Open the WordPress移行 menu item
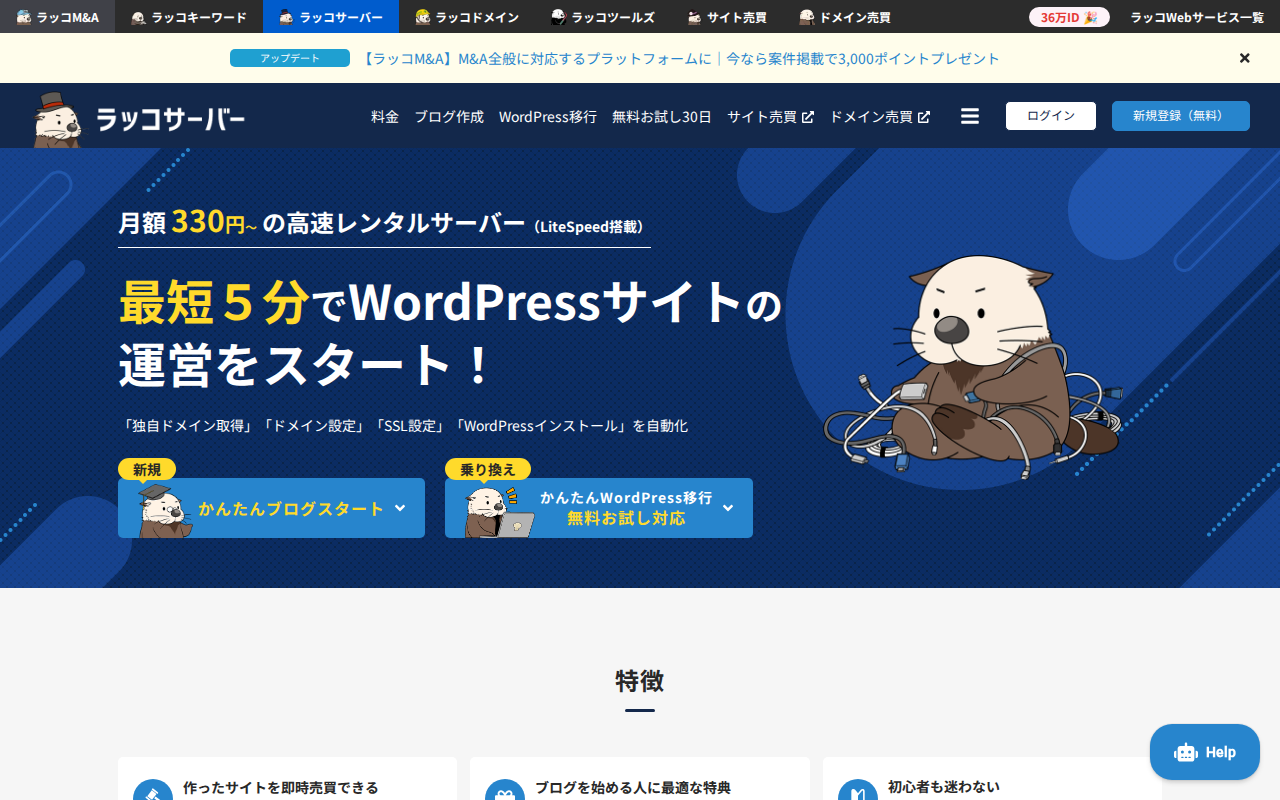This screenshot has height=800, width=1280. [x=548, y=117]
